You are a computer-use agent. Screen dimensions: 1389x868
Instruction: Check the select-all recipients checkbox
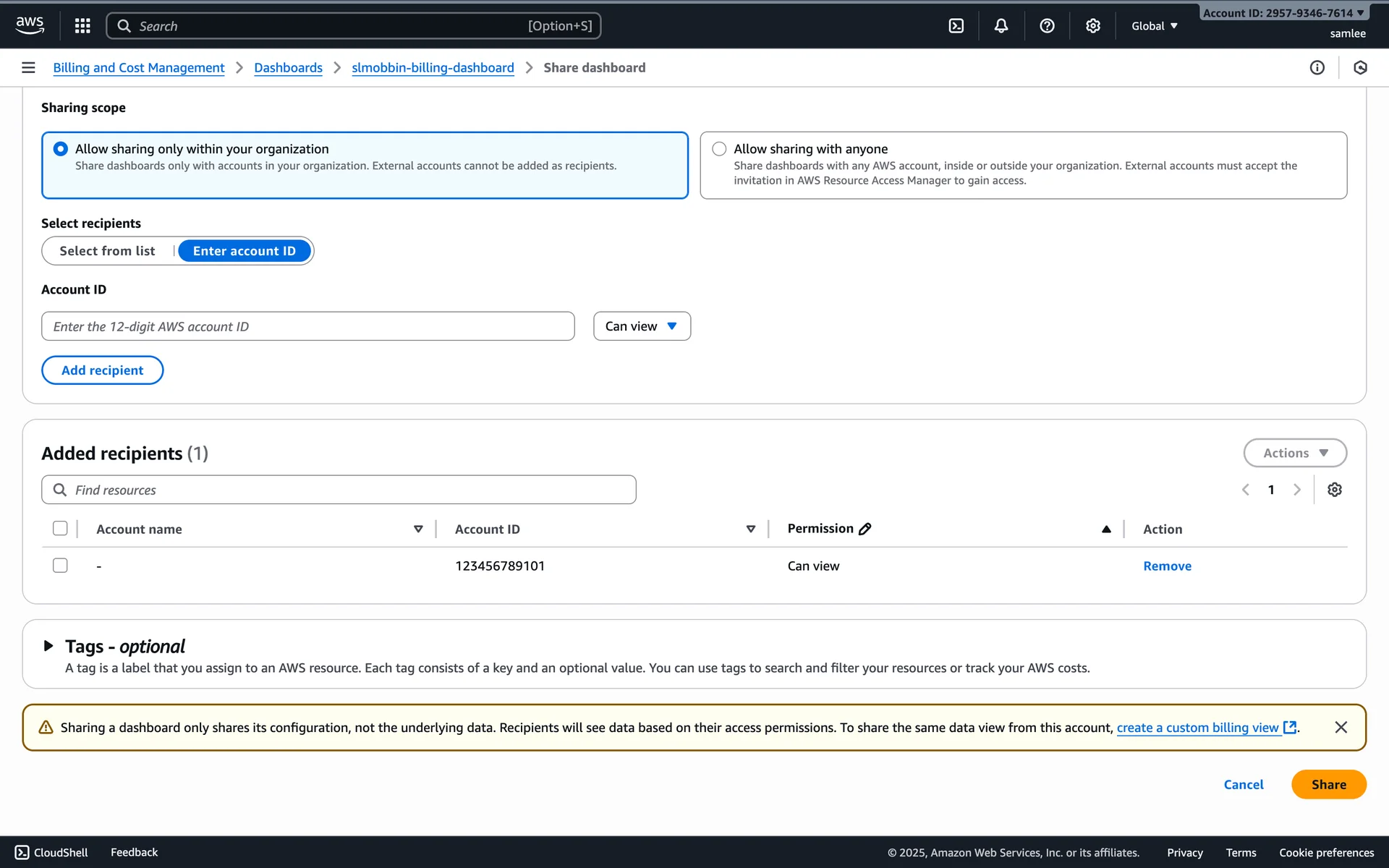(x=60, y=529)
